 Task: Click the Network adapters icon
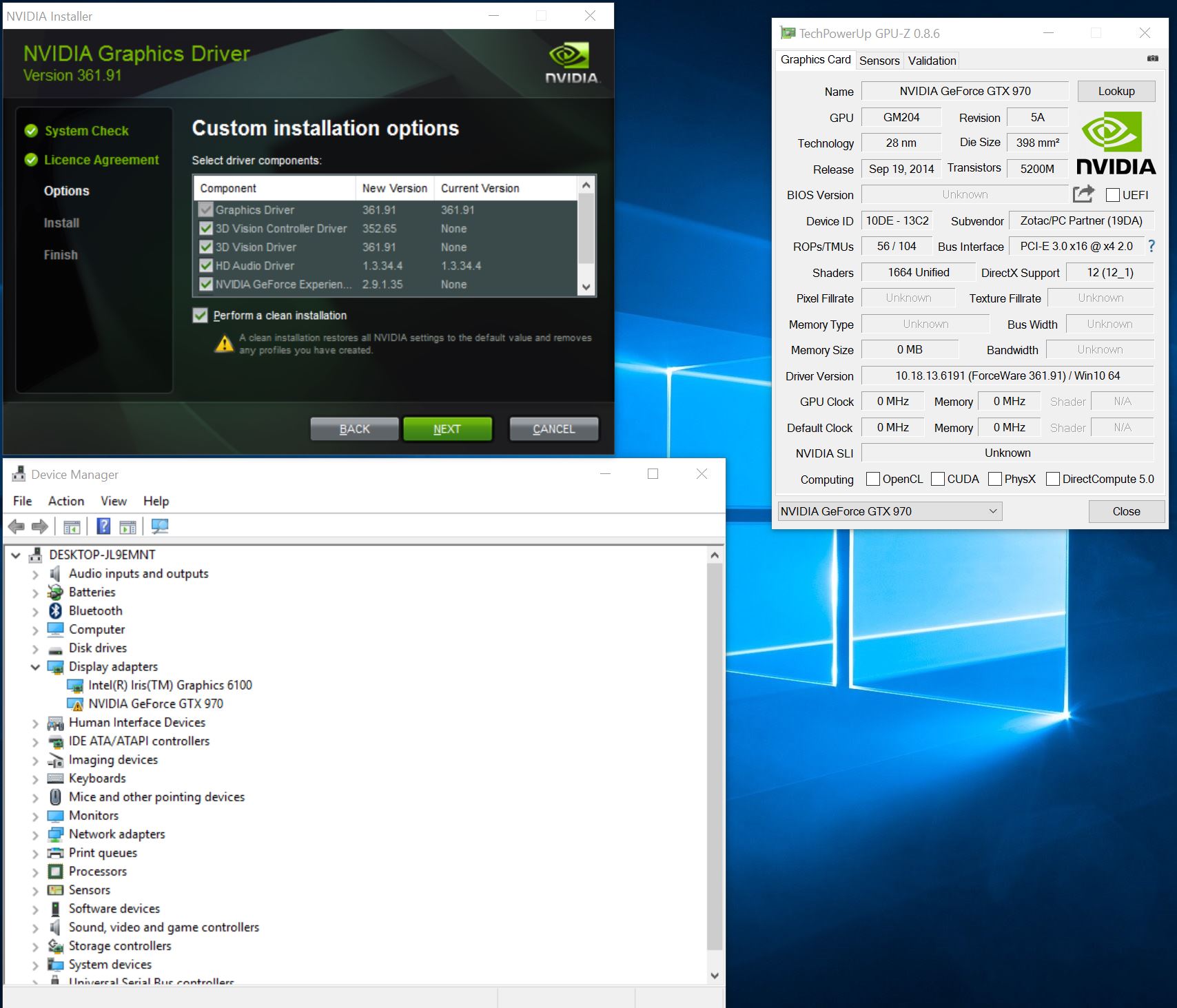[x=55, y=834]
